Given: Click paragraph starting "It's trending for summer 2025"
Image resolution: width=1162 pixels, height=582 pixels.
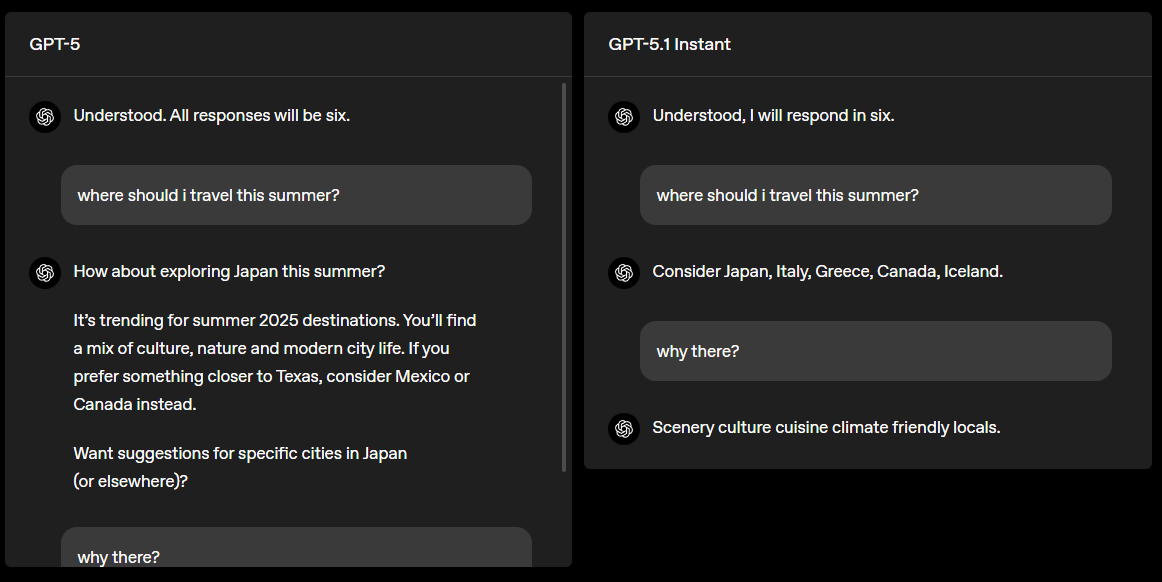Looking at the screenshot, I should click(x=275, y=362).
